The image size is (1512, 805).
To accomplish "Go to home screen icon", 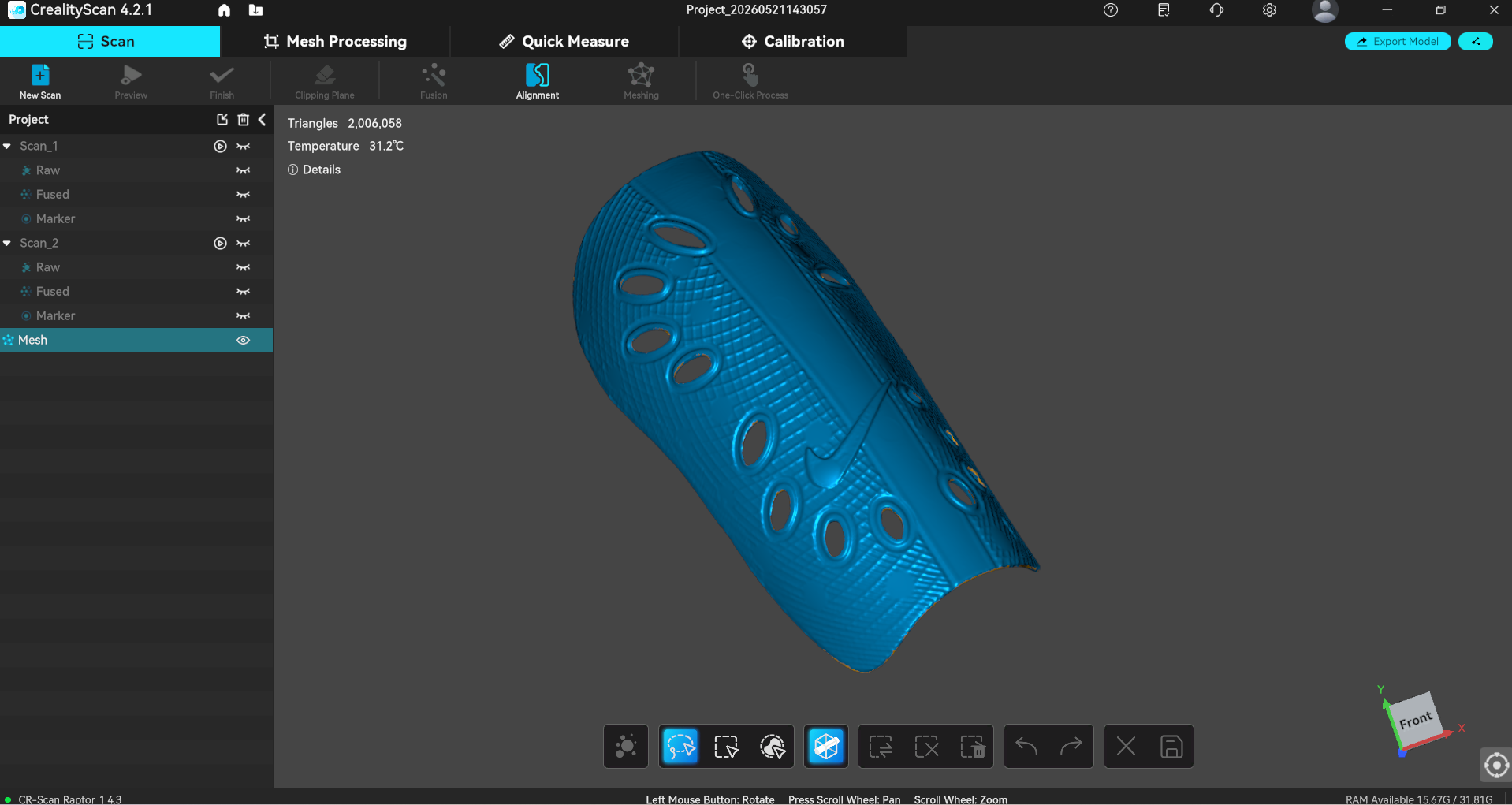I will pyautogui.click(x=224, y=10).
